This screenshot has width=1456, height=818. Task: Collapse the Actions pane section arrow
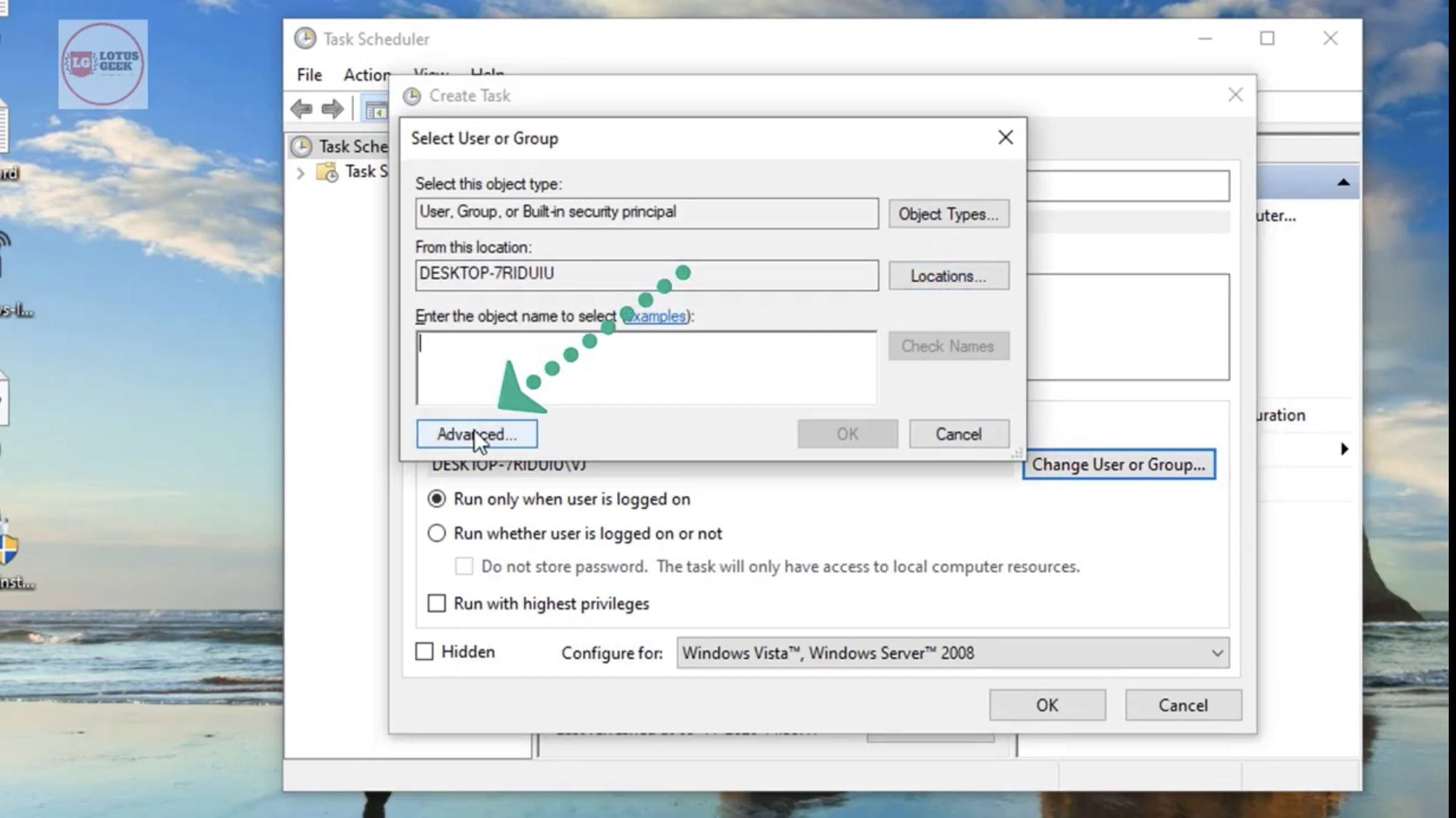point(1343,183)
